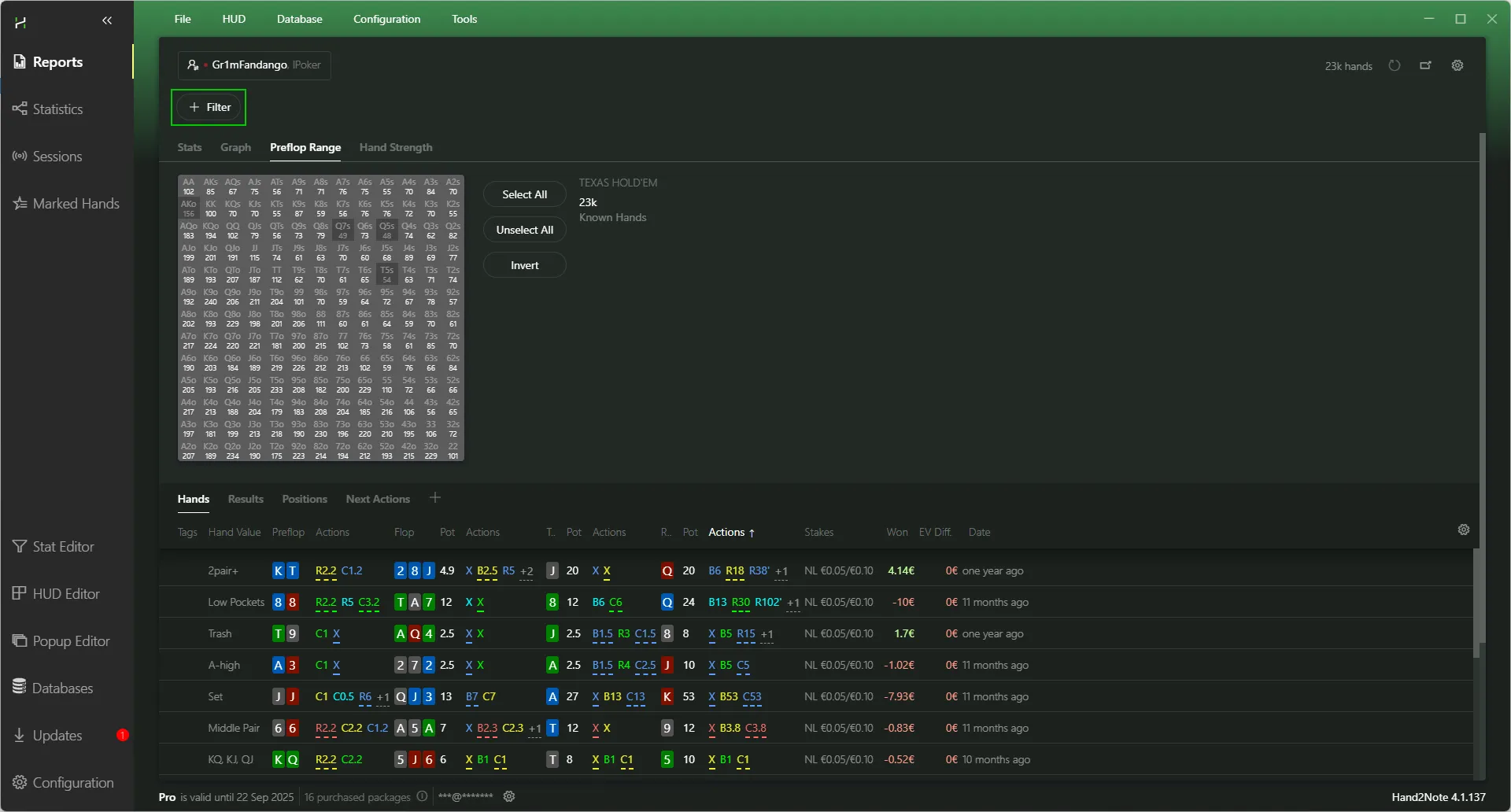Viewport: 1511px width, 812px height.
Task: Switch to Hand Strength tab
Action: tap(396, 148)
